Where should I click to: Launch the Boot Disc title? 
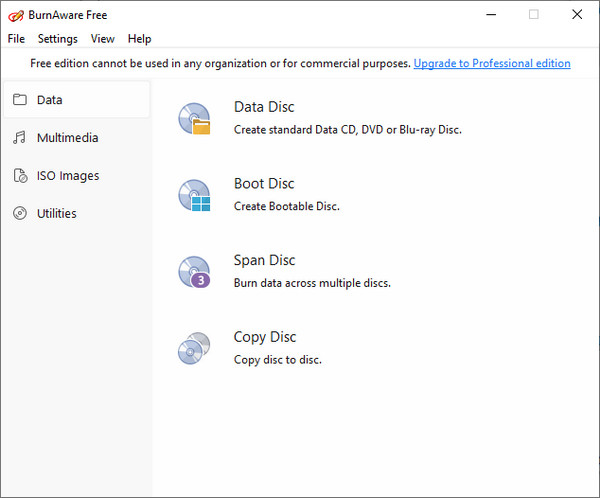tap(264, 184)
